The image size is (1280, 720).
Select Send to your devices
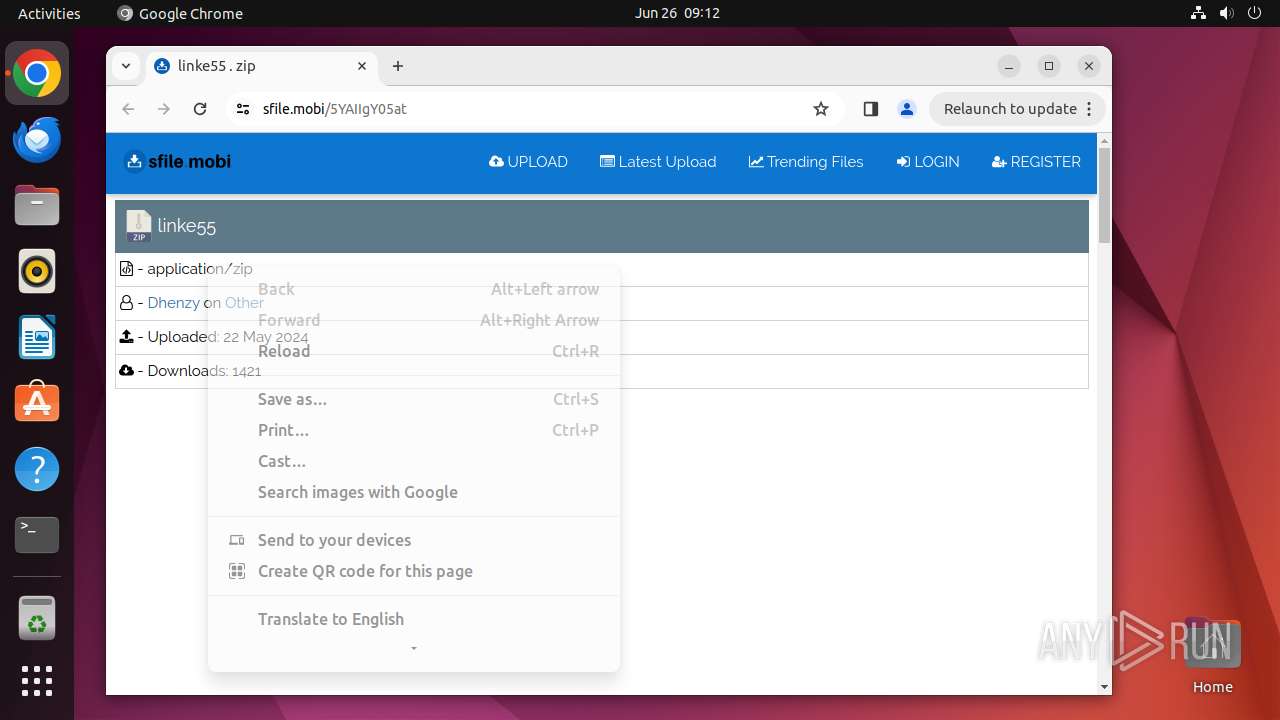414,540
